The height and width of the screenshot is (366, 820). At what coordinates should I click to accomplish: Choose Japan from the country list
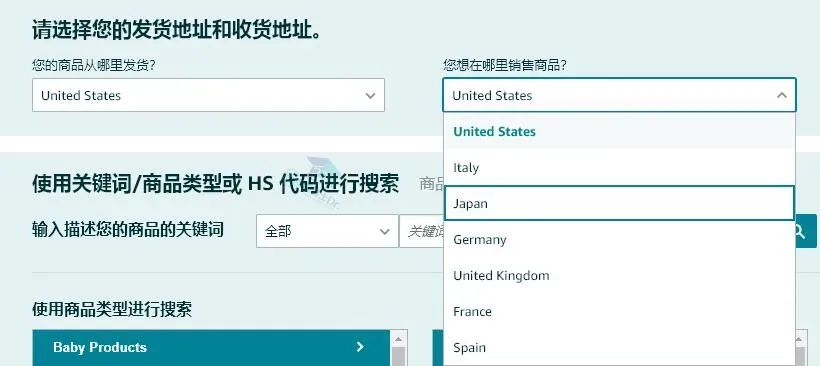click(619, 203)
